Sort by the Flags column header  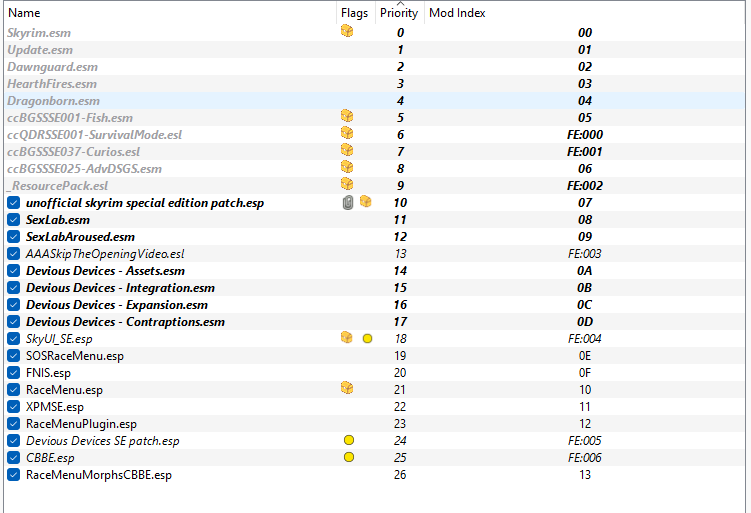[x=354, y=13]
